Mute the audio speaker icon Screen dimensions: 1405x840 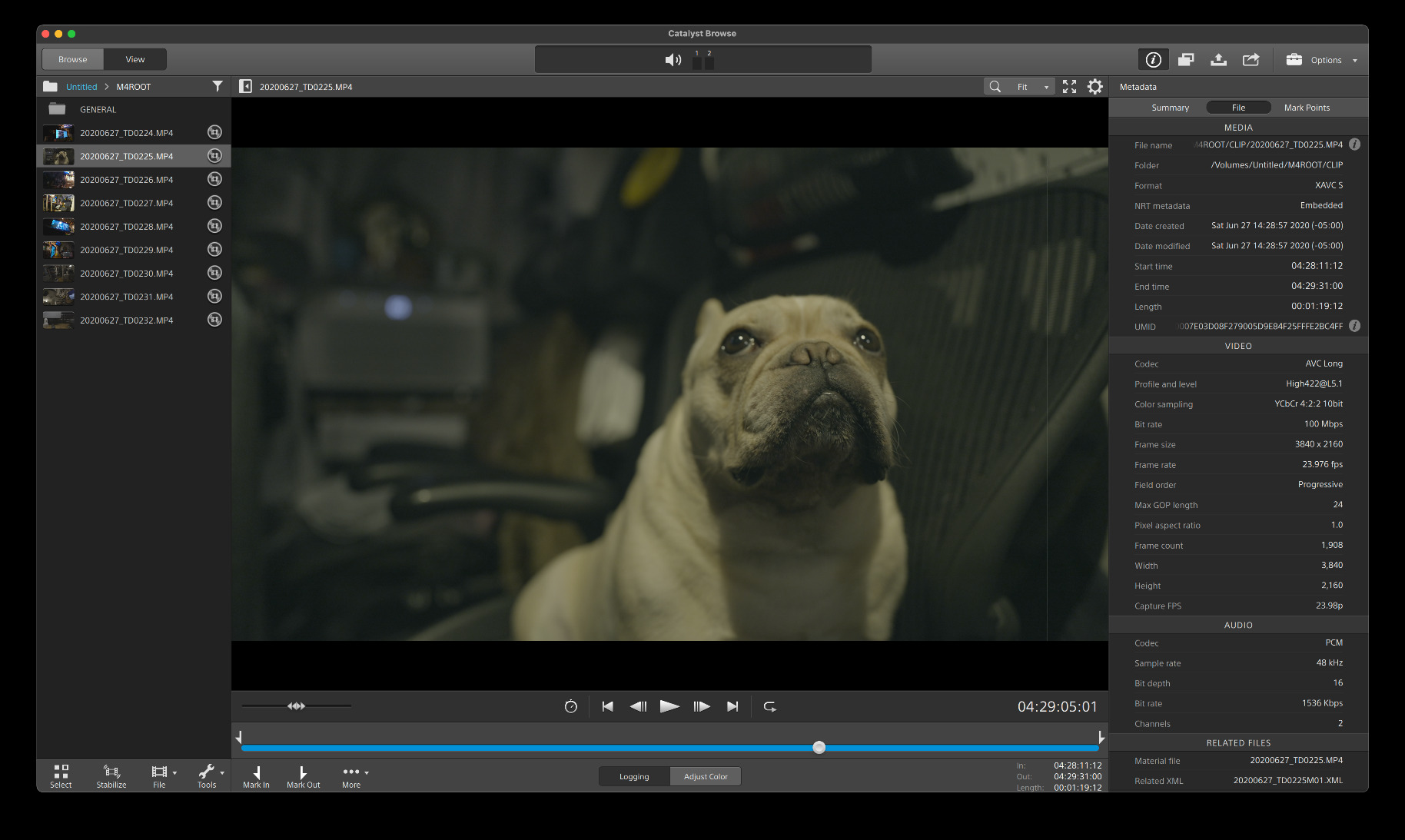tap(673, 60)
